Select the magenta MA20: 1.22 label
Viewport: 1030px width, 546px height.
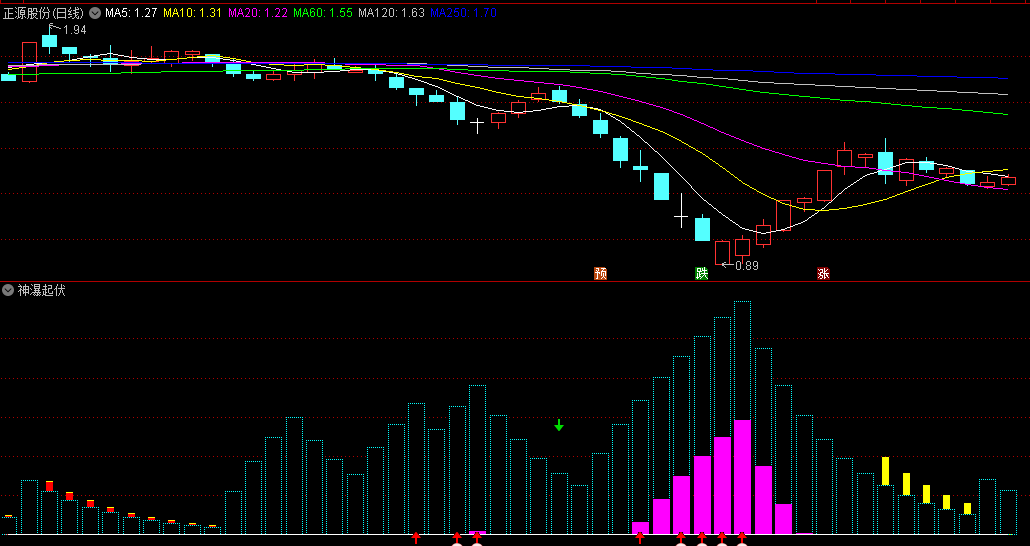(x=258, y=12)
